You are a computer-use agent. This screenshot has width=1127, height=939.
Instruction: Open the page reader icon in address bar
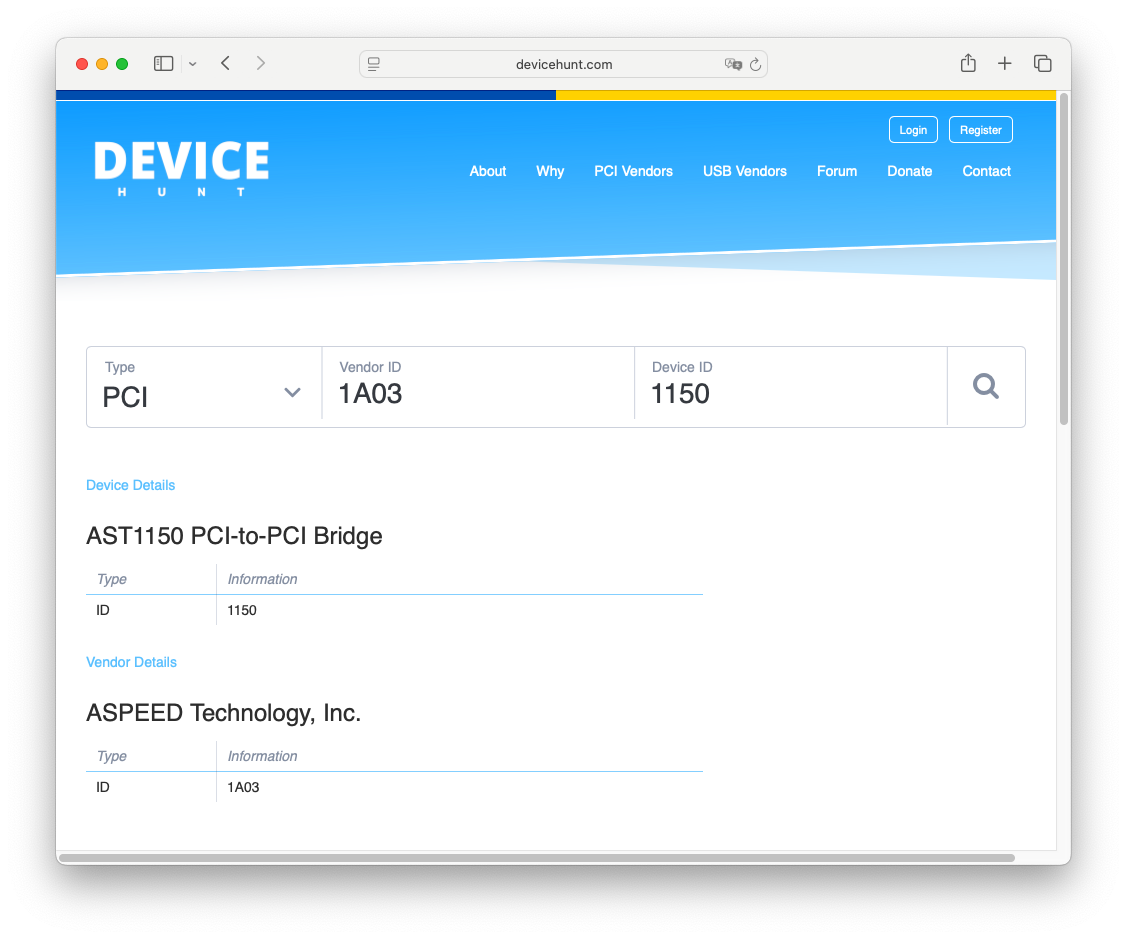click(374, 65)
